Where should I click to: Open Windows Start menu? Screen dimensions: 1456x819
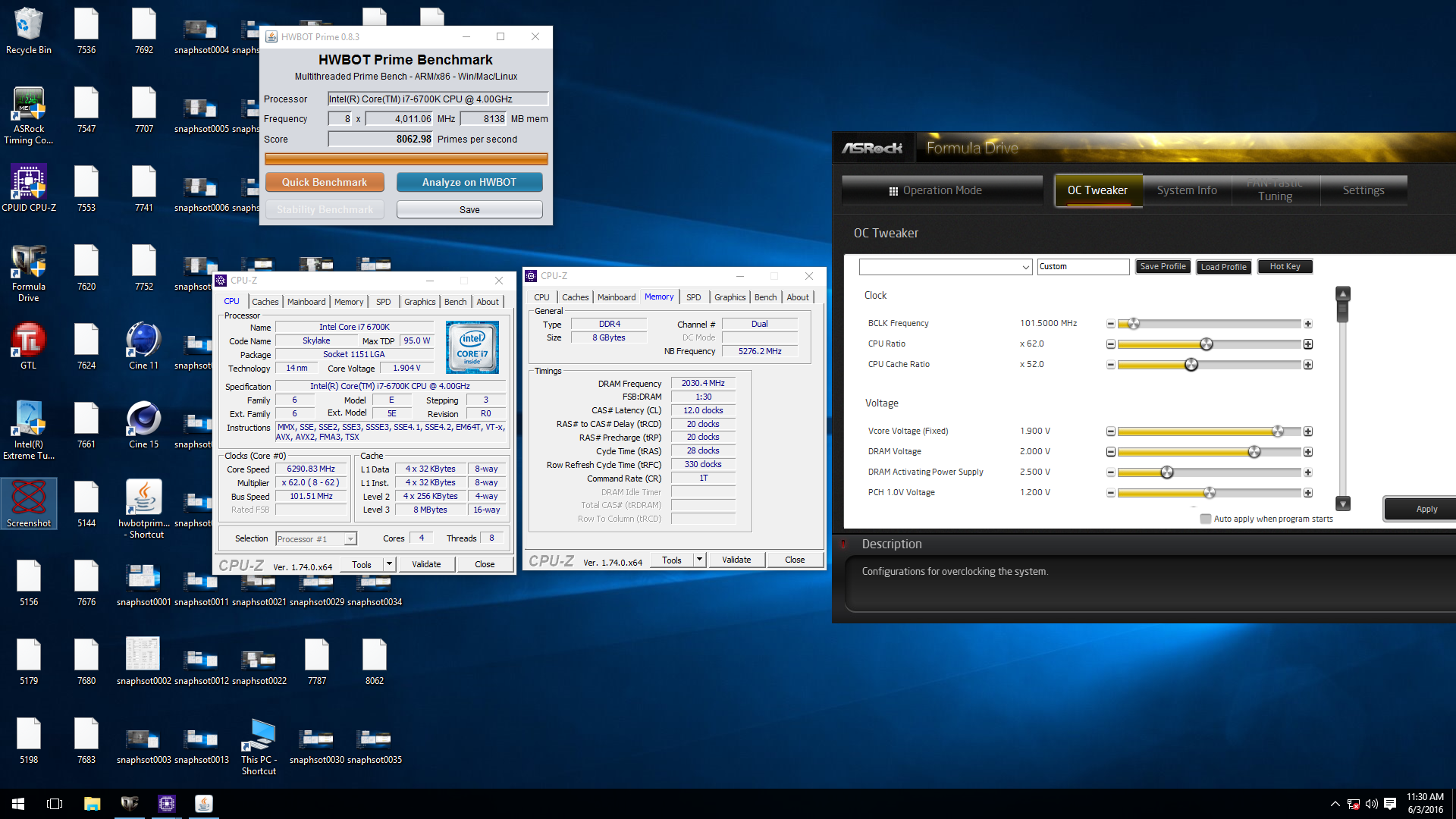tap(18, 804)
